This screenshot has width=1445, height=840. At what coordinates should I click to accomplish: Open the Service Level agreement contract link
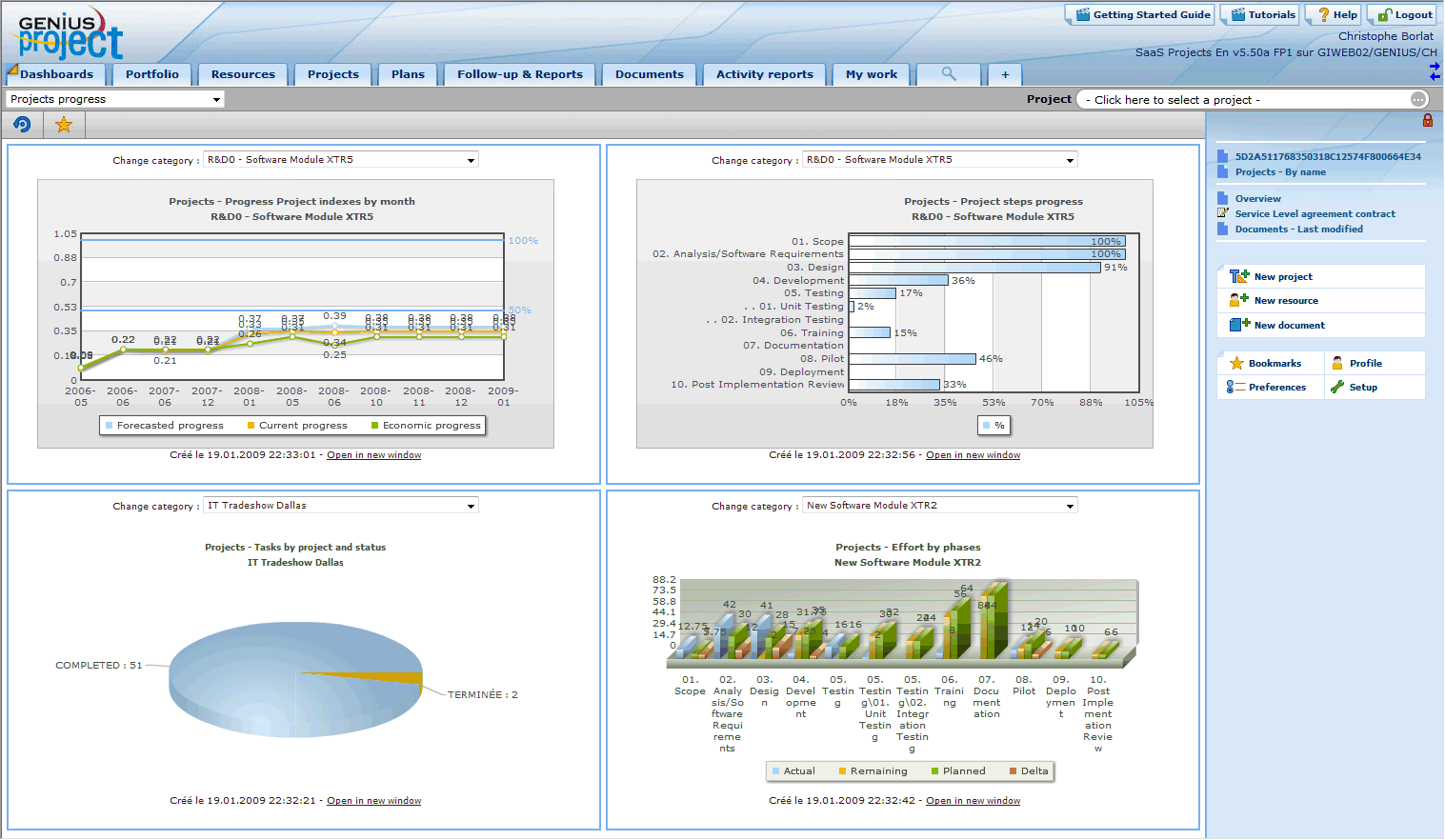[1315, 214]
